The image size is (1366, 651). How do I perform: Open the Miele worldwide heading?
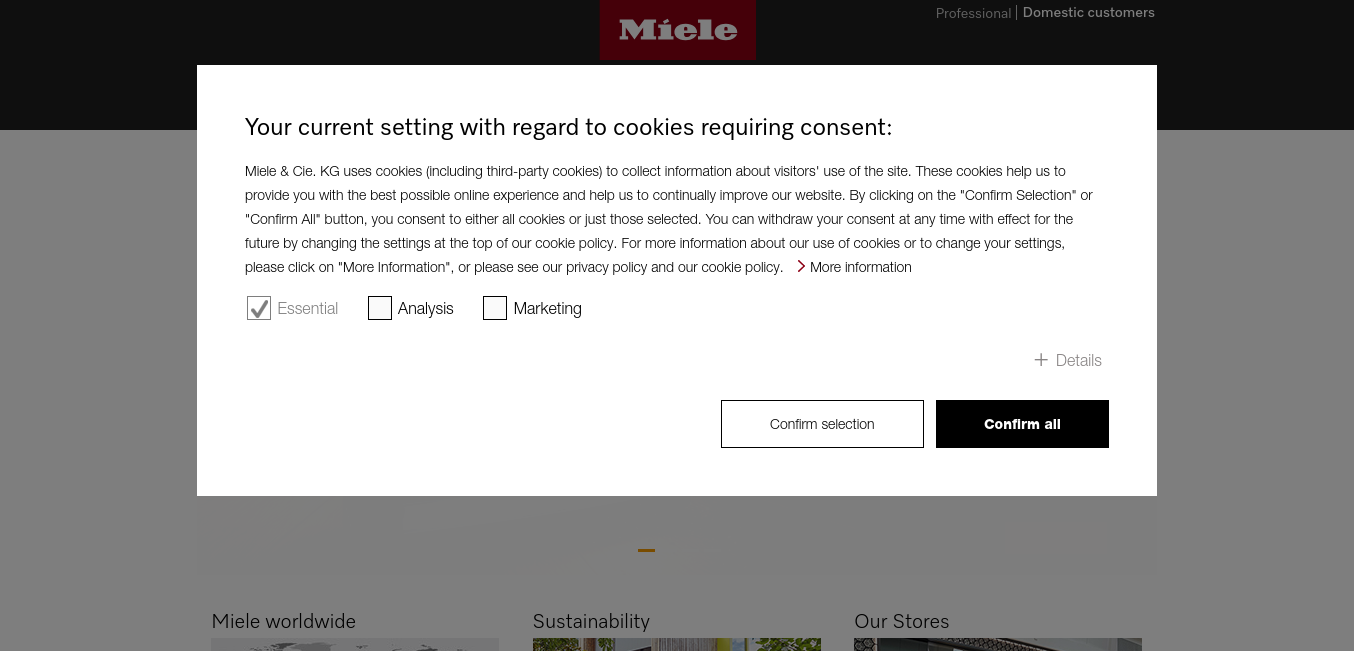coord(284,621)
